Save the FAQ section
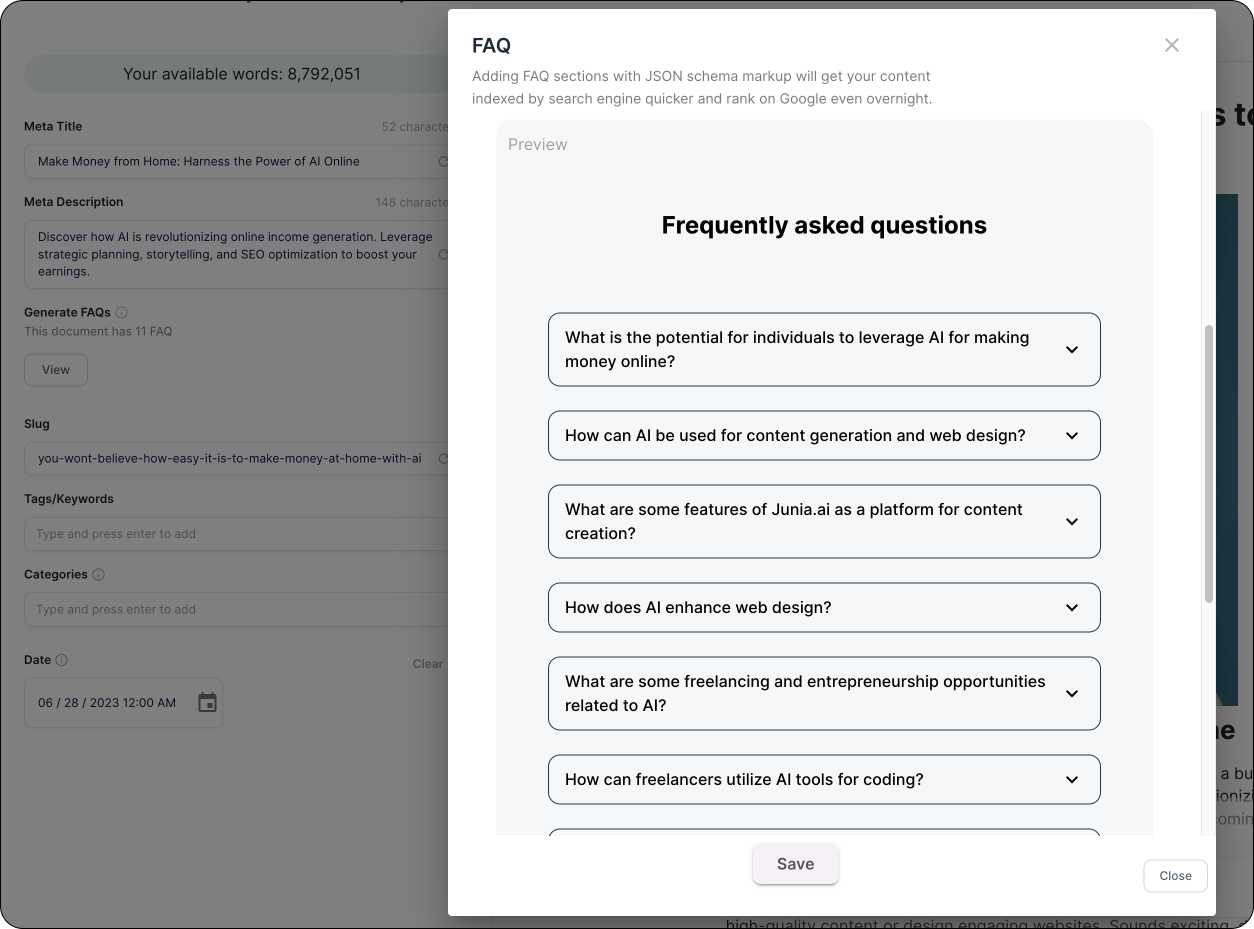The height and width of the screenshot is (929, 1254). coord(795,863)
